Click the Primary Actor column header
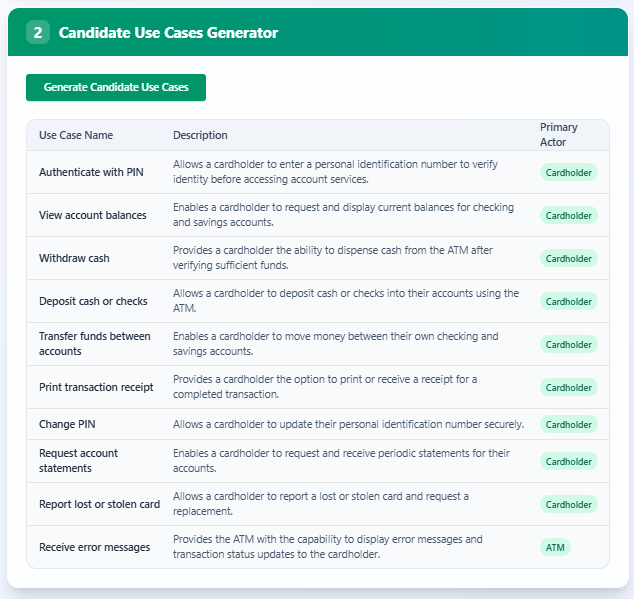 [x=559, y=135]
